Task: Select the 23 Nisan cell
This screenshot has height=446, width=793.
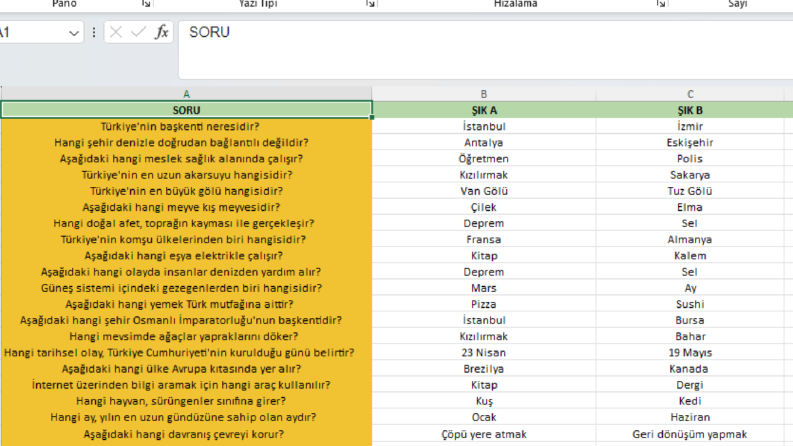Action: (484, 352)
